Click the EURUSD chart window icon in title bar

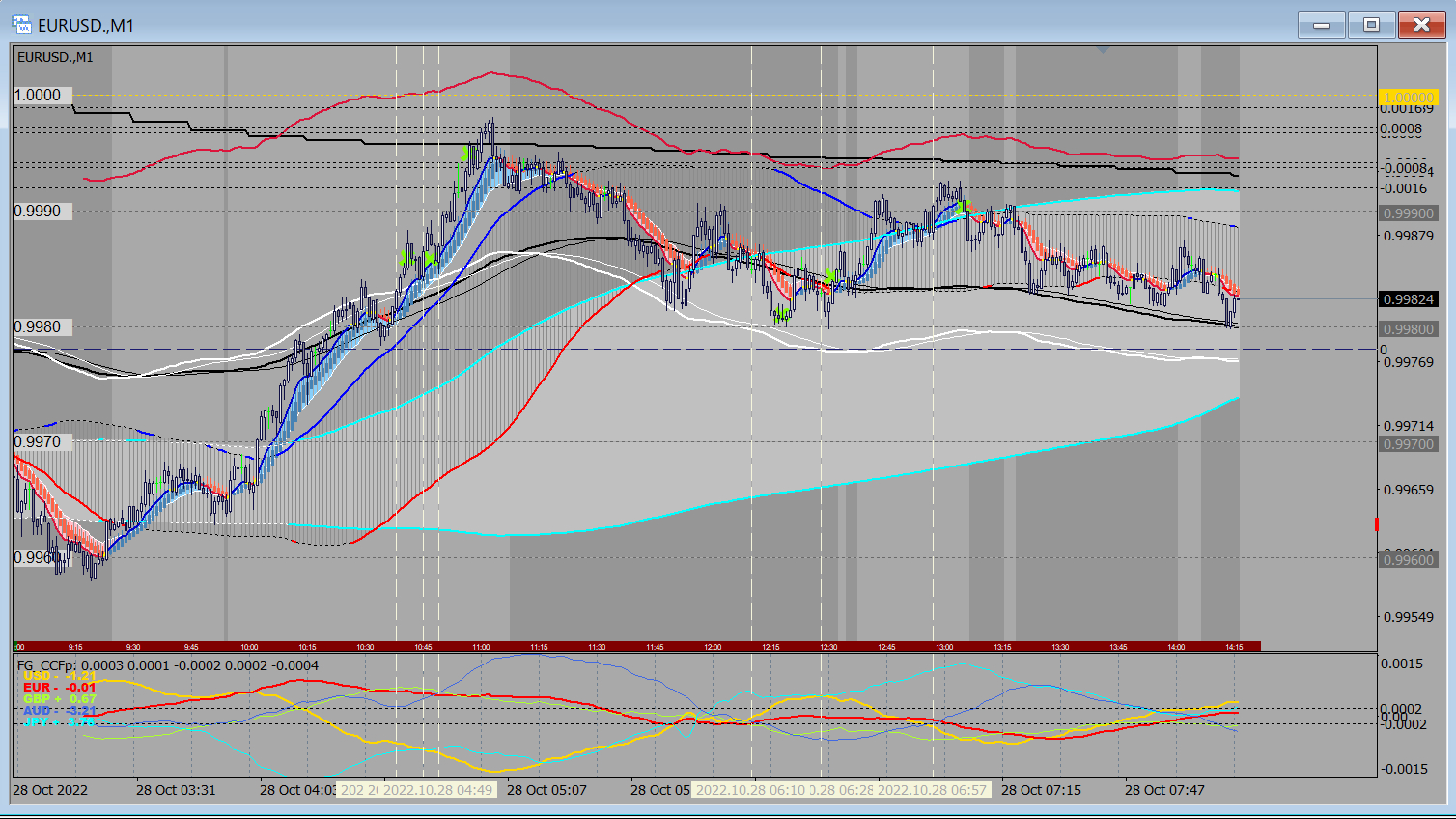22,25
